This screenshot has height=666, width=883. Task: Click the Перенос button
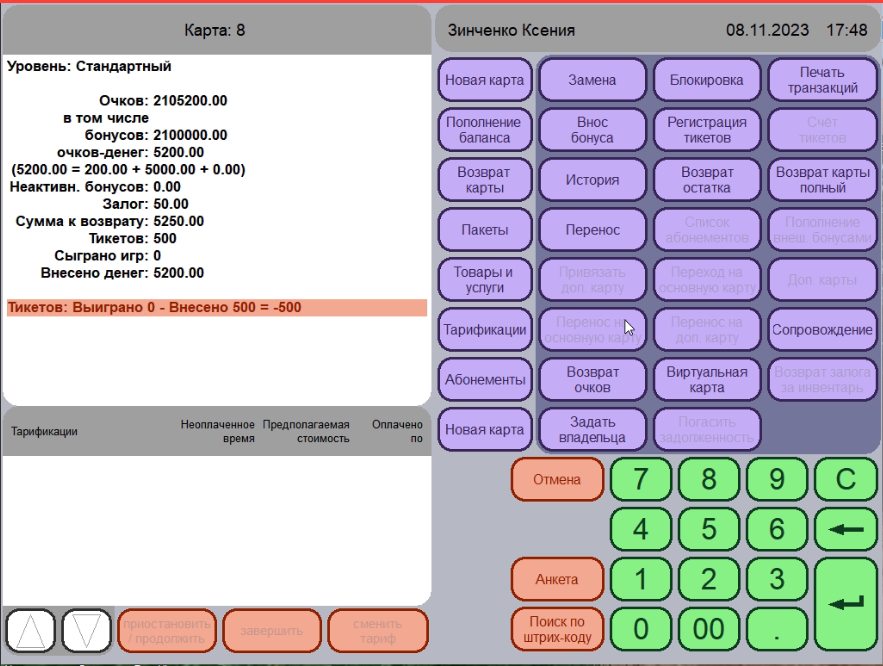[592, 230]
